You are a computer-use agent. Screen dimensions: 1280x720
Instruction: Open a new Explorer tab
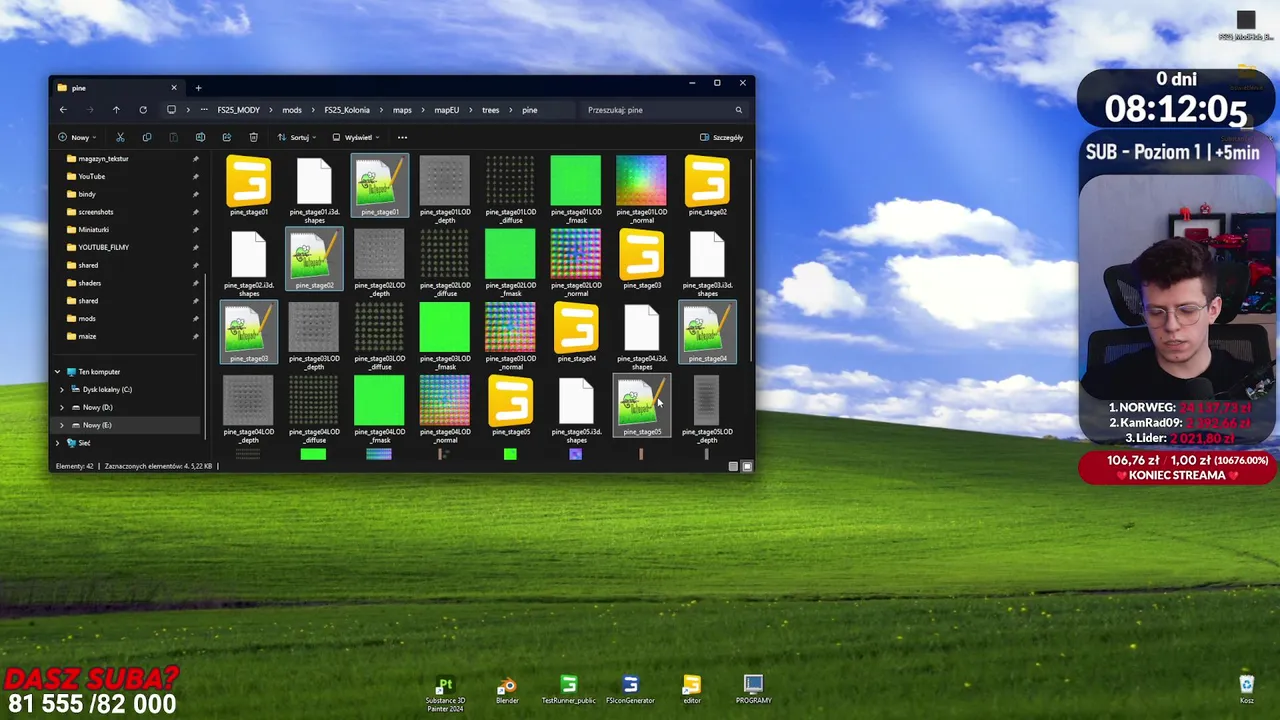(198, 88)
